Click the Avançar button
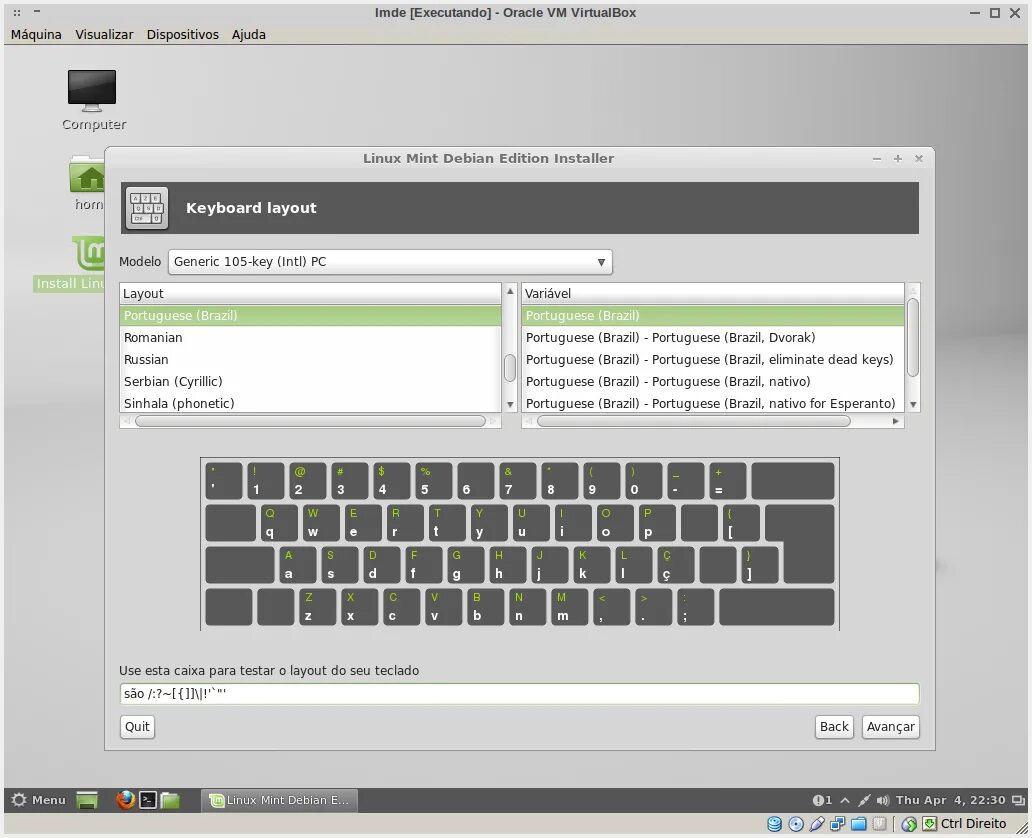The height and width of the screenshot is (838, 1032). pos(890,727)
